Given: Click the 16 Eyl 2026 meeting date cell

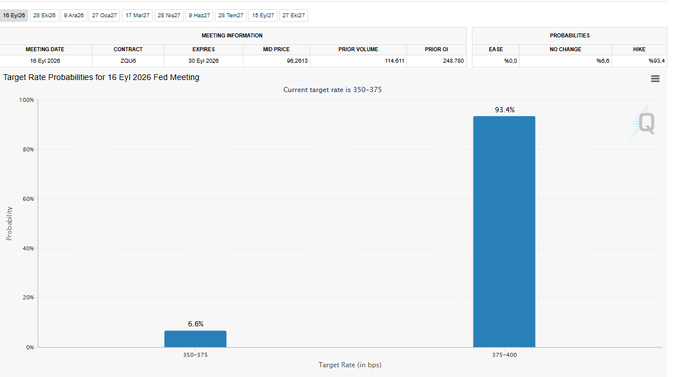Looking at the screenshot, I should (45, 61).
